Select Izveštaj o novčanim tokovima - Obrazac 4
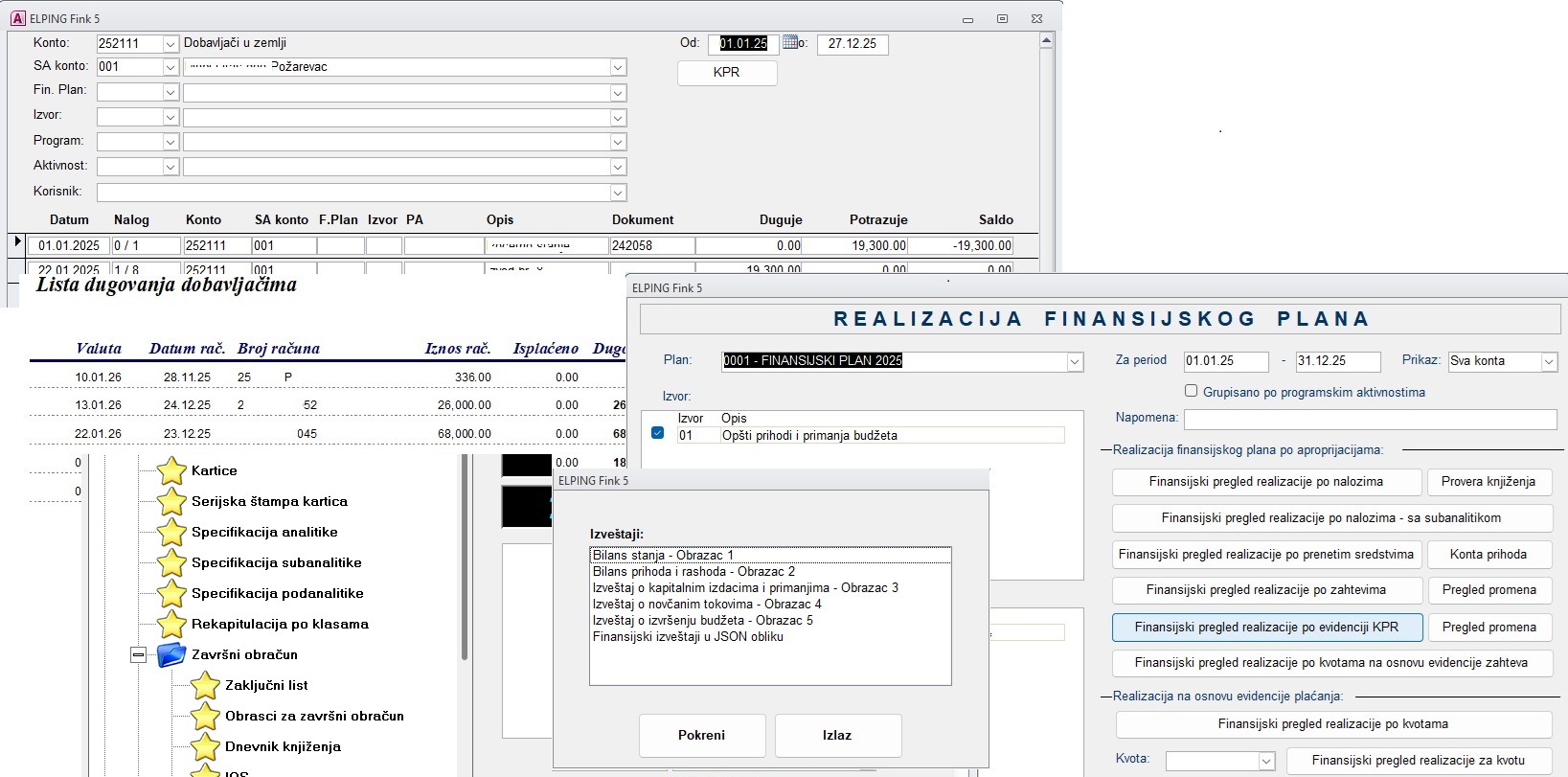 pos(707,604)
